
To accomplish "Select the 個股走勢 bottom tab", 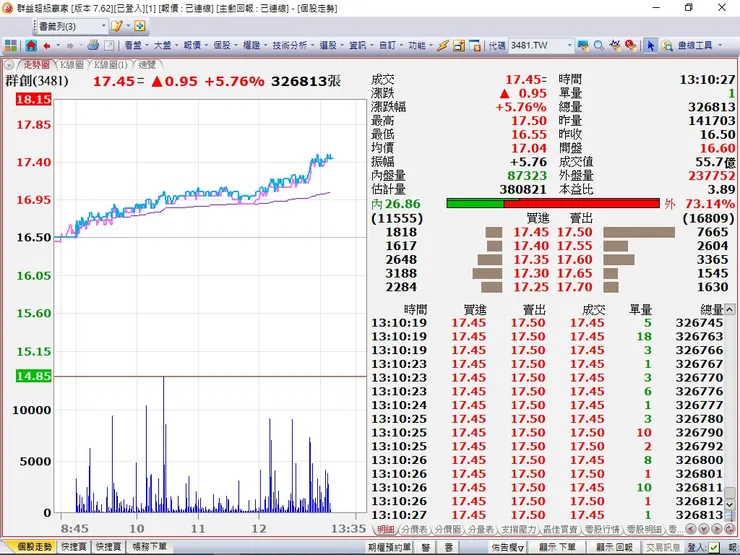I will point(34,547).
